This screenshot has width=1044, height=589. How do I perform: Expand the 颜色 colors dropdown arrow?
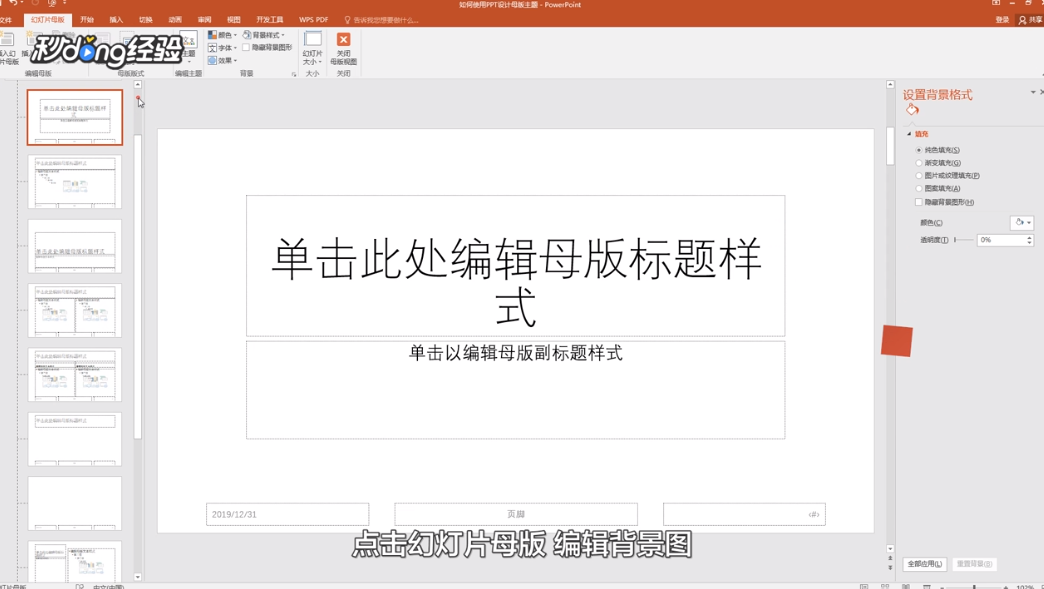point(235,35)
